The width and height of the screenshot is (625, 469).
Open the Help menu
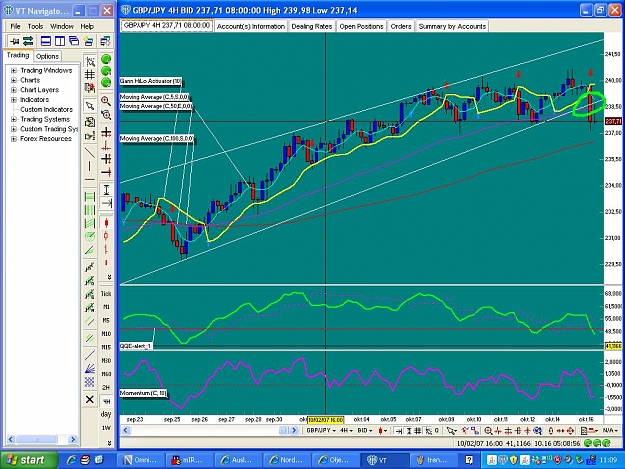(87, 26)
